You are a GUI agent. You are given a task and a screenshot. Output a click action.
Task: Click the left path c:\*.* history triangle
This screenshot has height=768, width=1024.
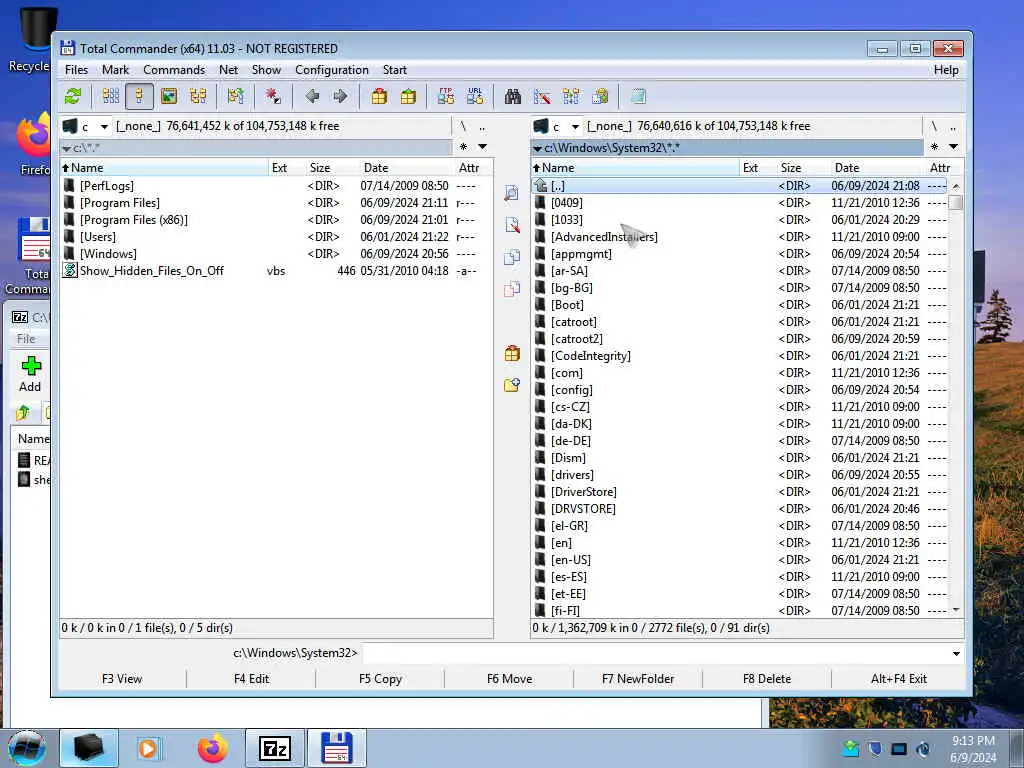coord(66,149)
